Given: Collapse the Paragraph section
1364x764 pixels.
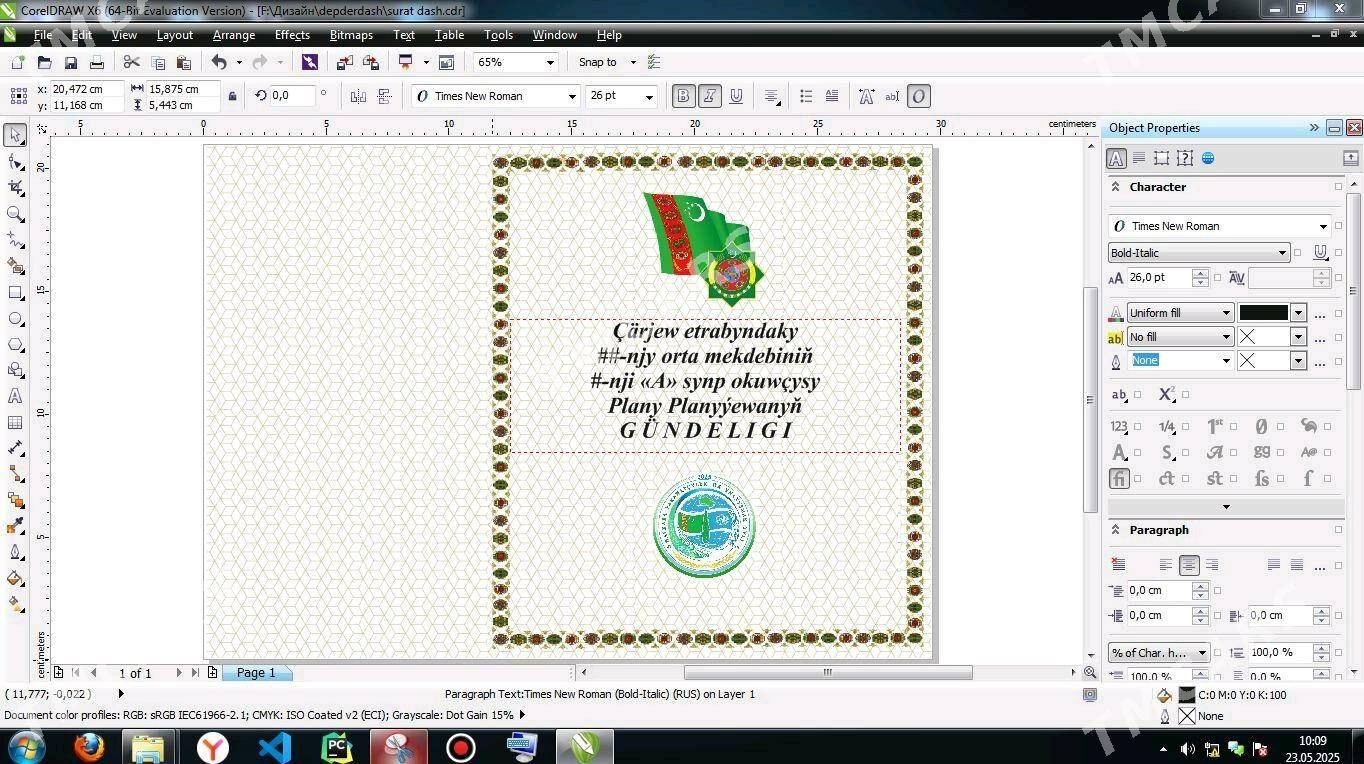Looking at the screenshot, I should tap(1115, 529).
